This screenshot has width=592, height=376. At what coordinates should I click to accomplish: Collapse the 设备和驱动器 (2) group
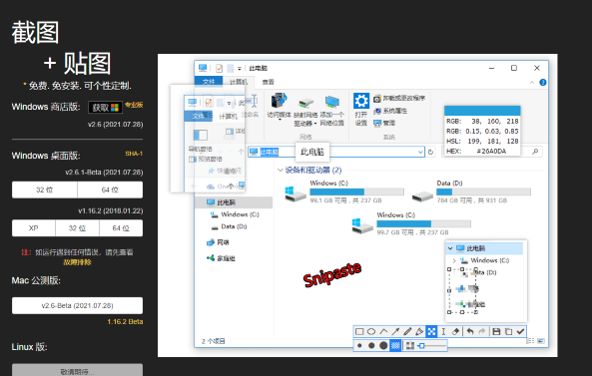click(x=280, y=170)
